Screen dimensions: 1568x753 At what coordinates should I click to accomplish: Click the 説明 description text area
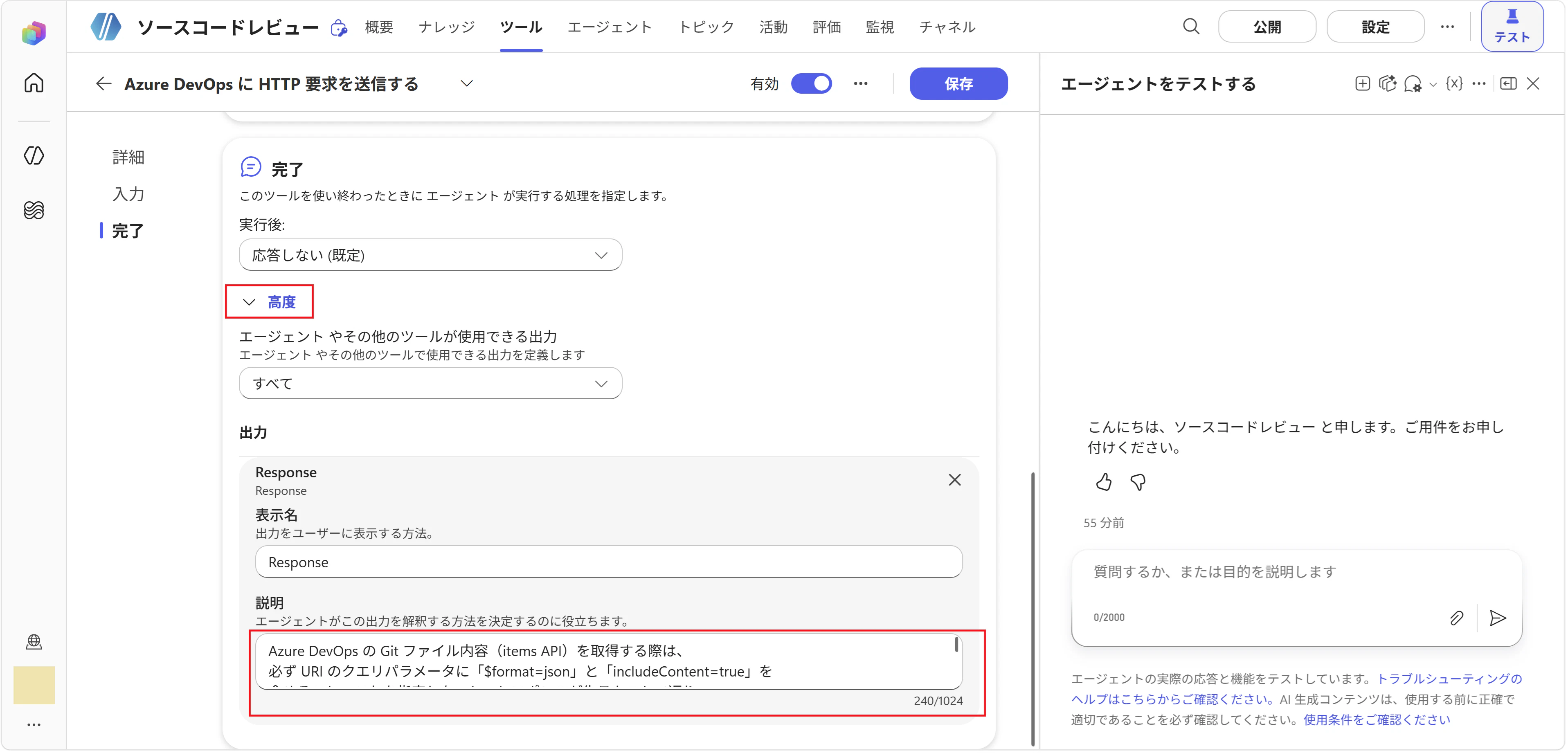point(609,662)
